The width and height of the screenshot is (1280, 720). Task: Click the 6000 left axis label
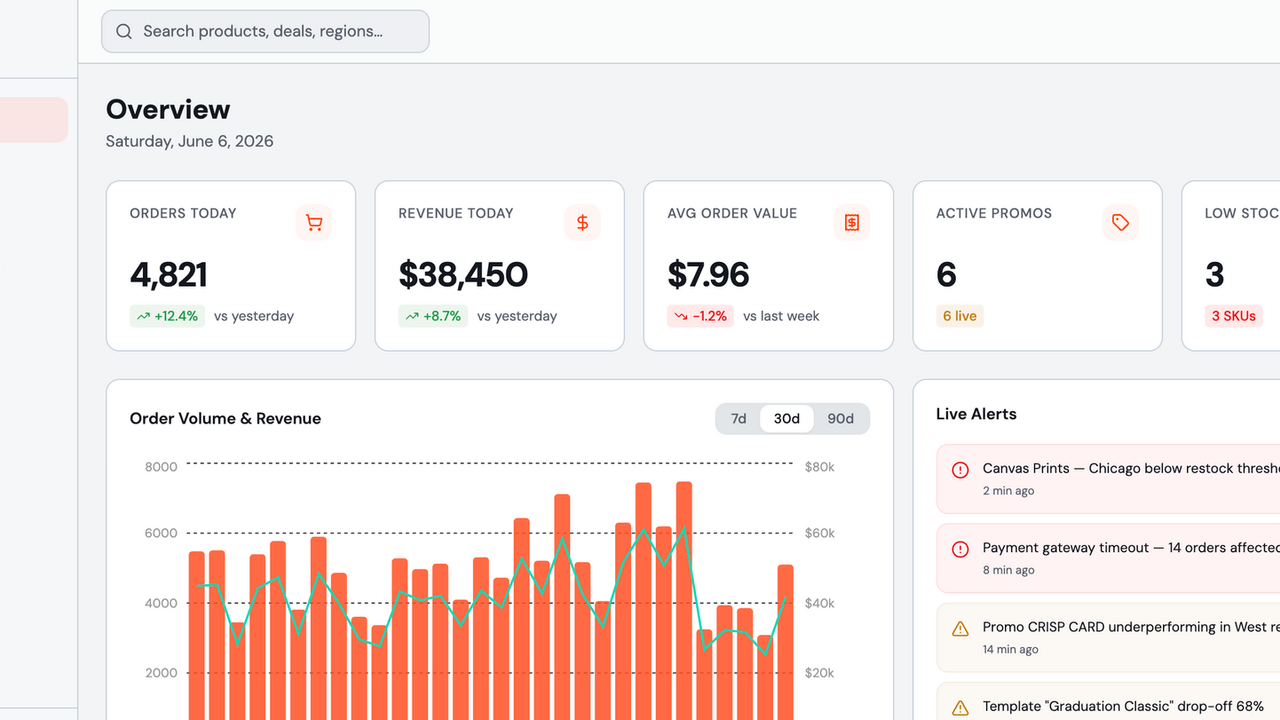(x=161, y=533)
